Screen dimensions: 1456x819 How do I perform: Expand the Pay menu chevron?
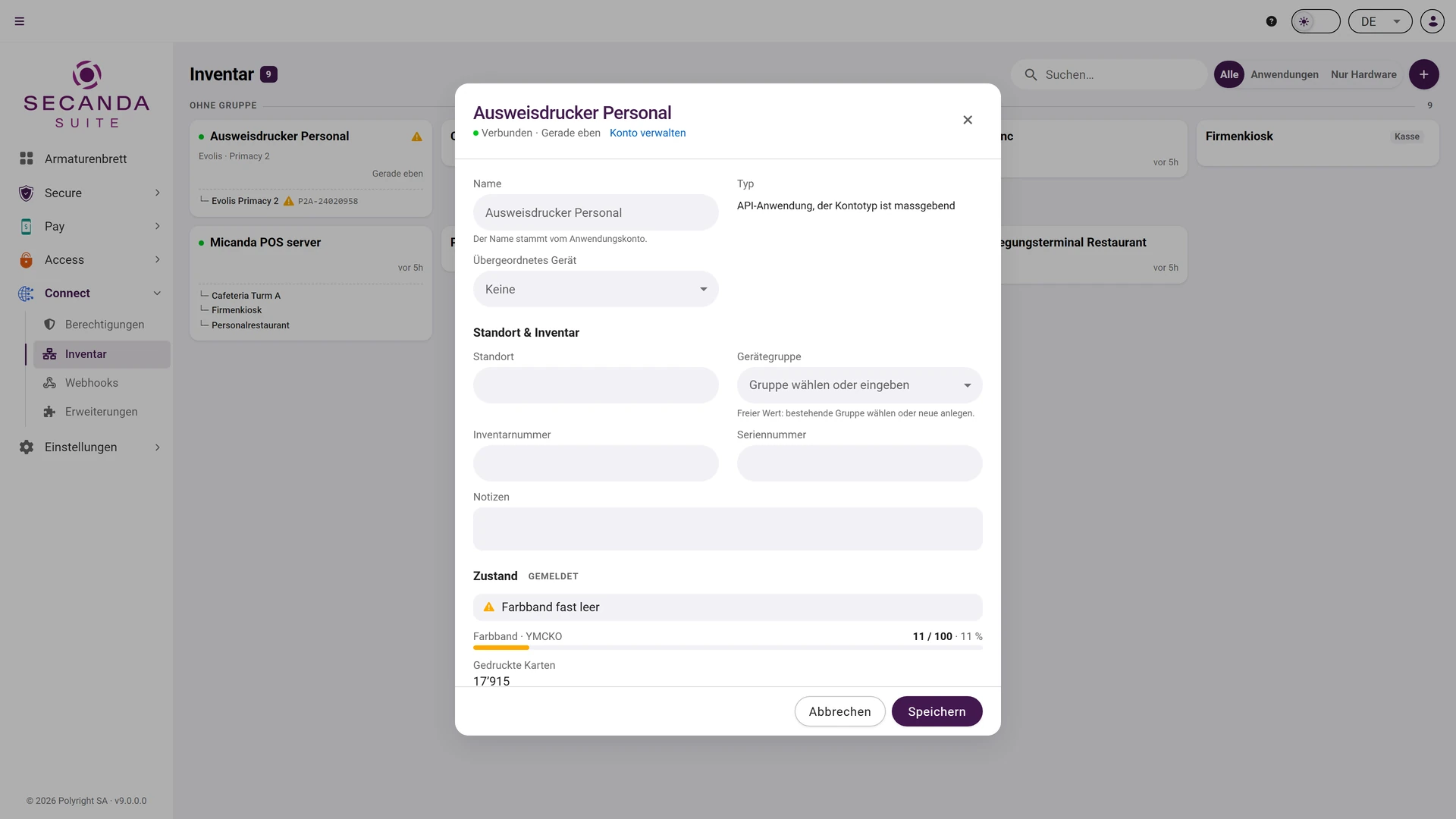click(158, 226)
